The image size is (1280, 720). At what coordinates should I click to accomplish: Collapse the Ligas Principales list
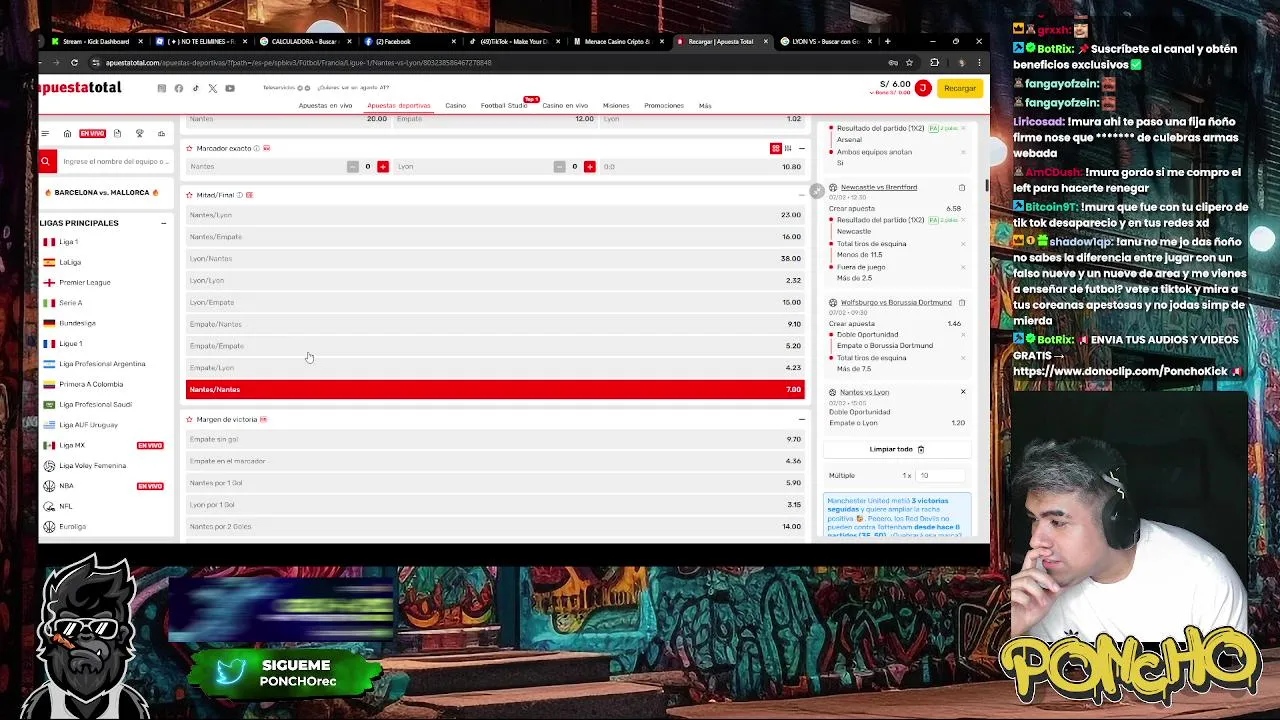[x=163, y=223]
